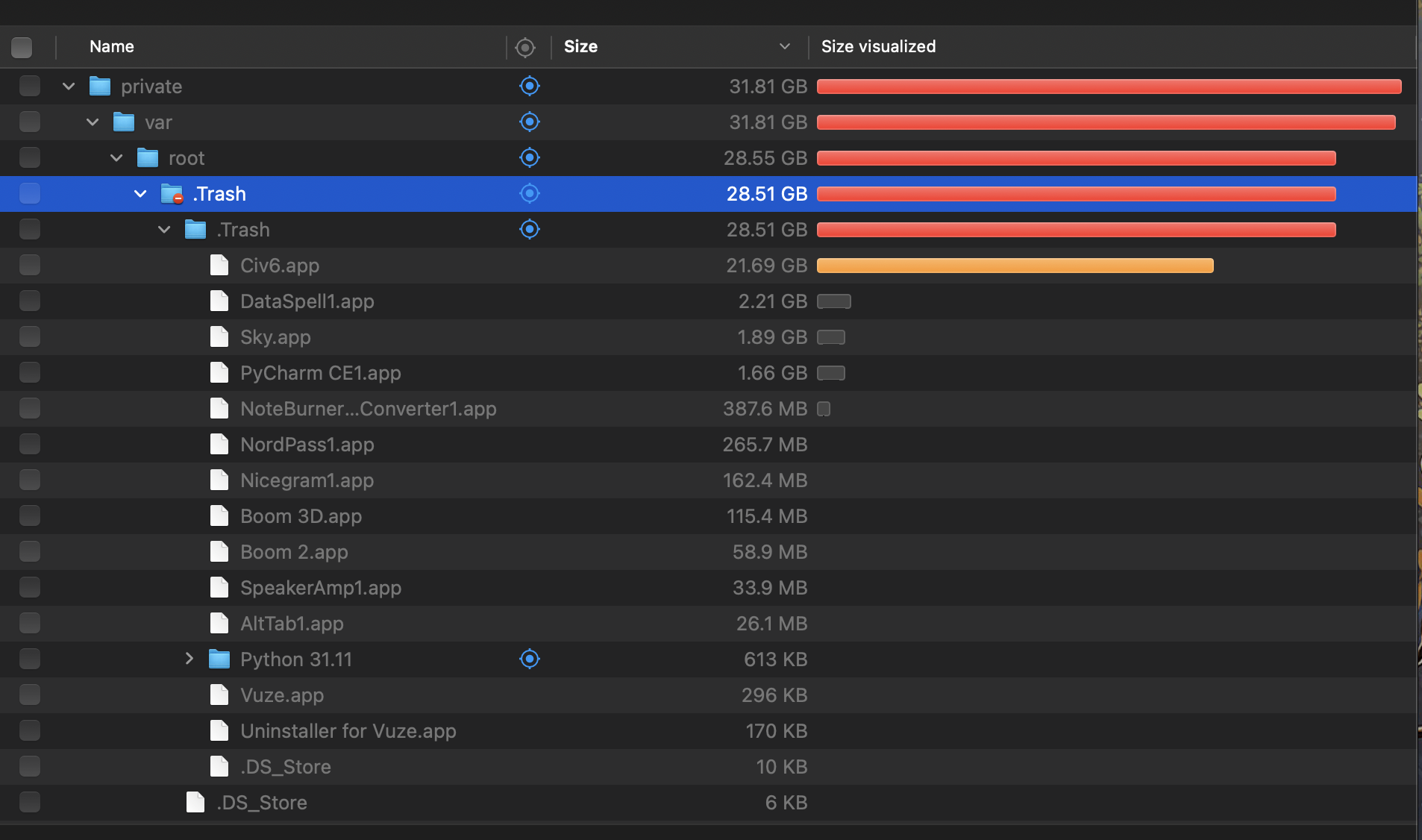Check the box for NordPass1.app
The width and height of the screenshot is (1422, 840).
30,445
